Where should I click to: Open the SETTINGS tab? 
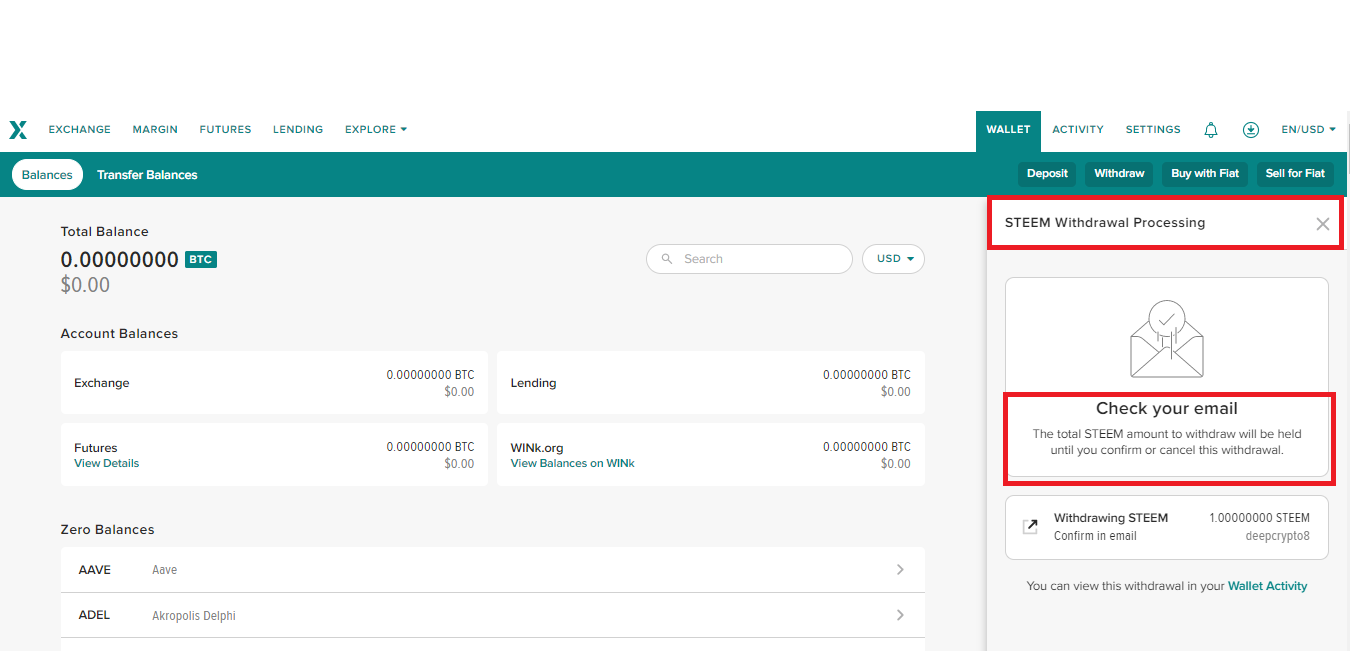[1153, 129]
